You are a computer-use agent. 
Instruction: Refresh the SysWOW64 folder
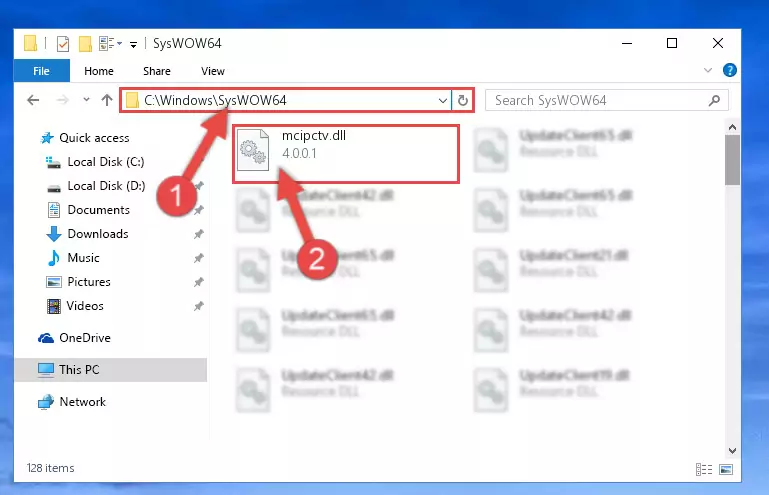click(462, 101)
